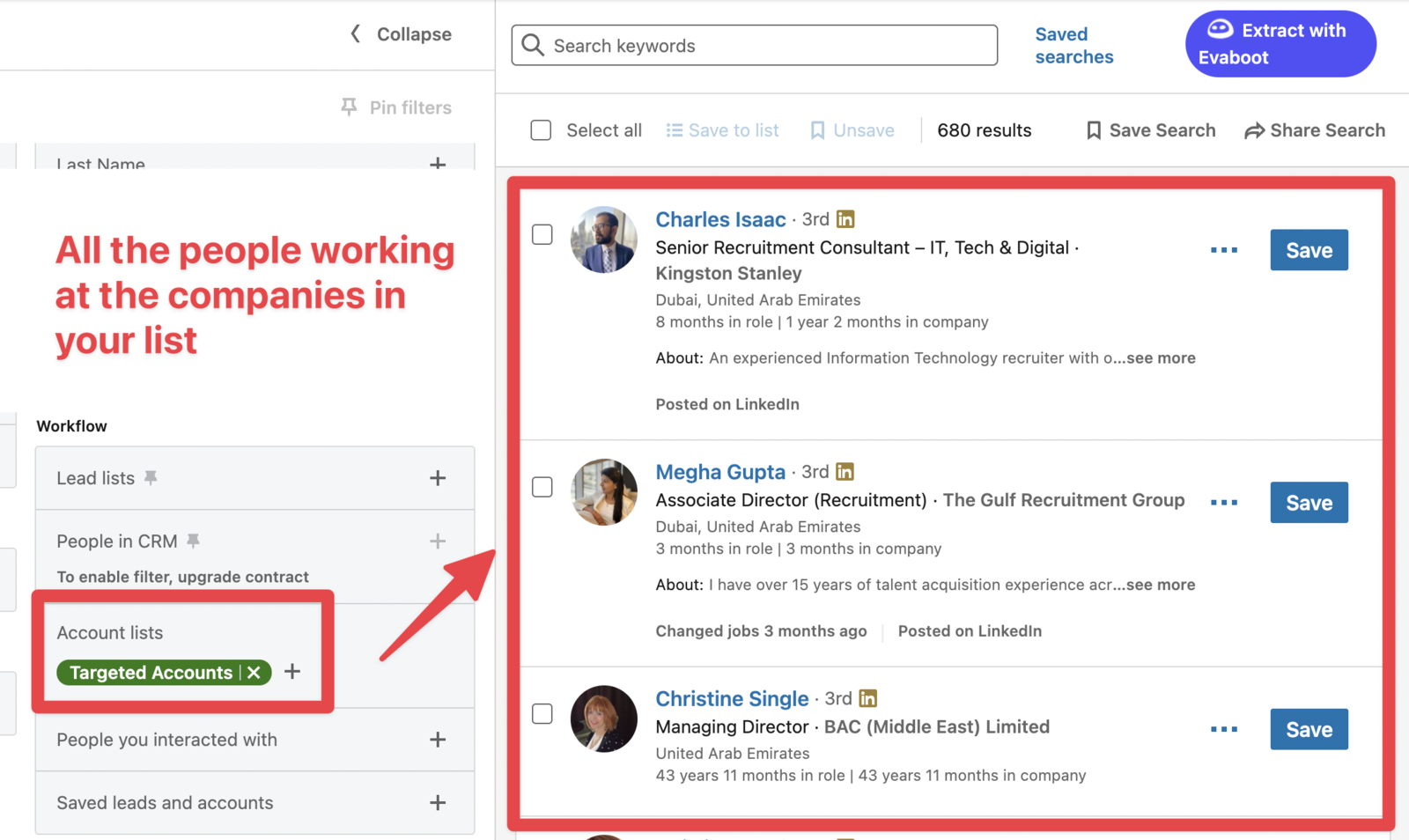Click the Collapse chevron icon
This screenshot has width=1409, height=840.
[x=355, y=33]
